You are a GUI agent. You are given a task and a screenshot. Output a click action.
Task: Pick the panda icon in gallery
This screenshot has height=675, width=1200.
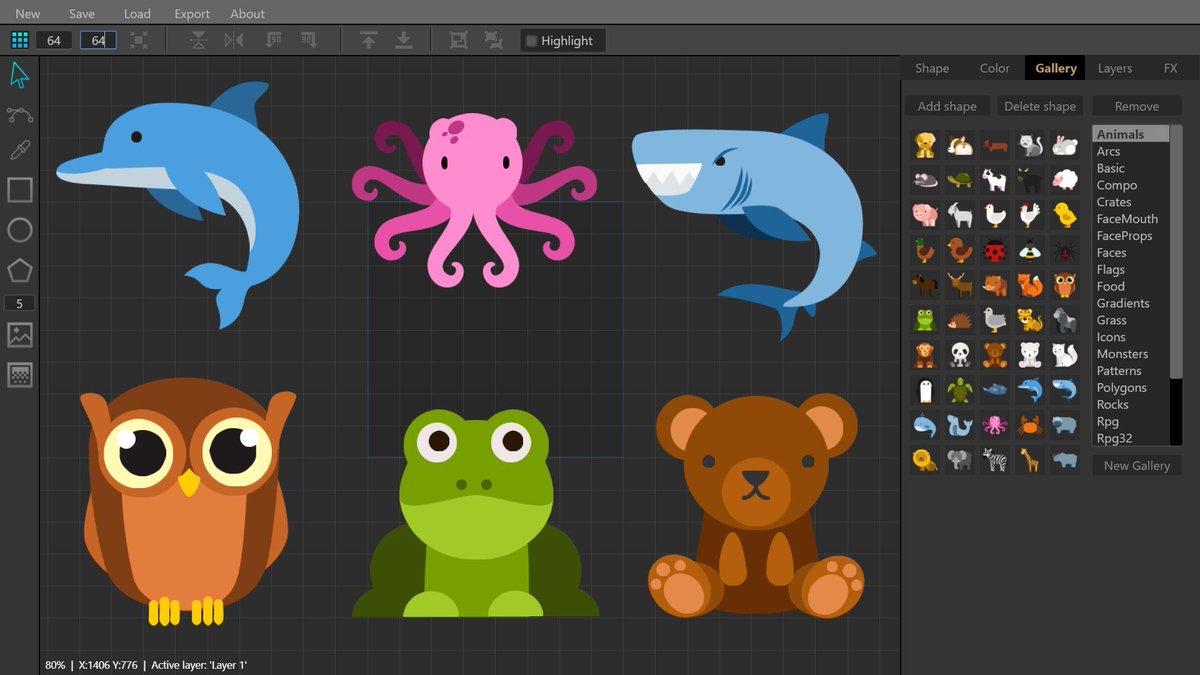960,355
